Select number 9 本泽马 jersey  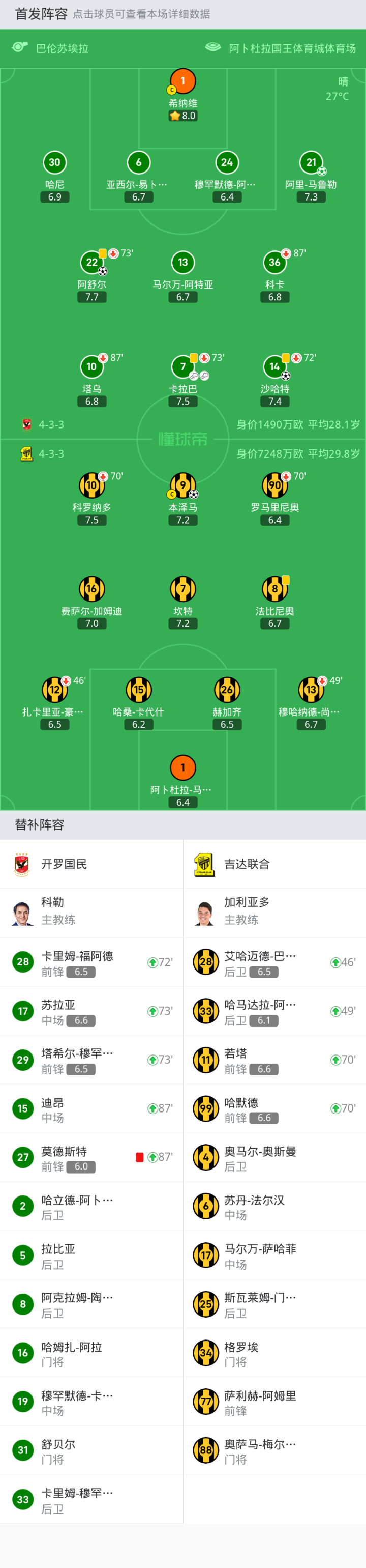tap(182, 485)
